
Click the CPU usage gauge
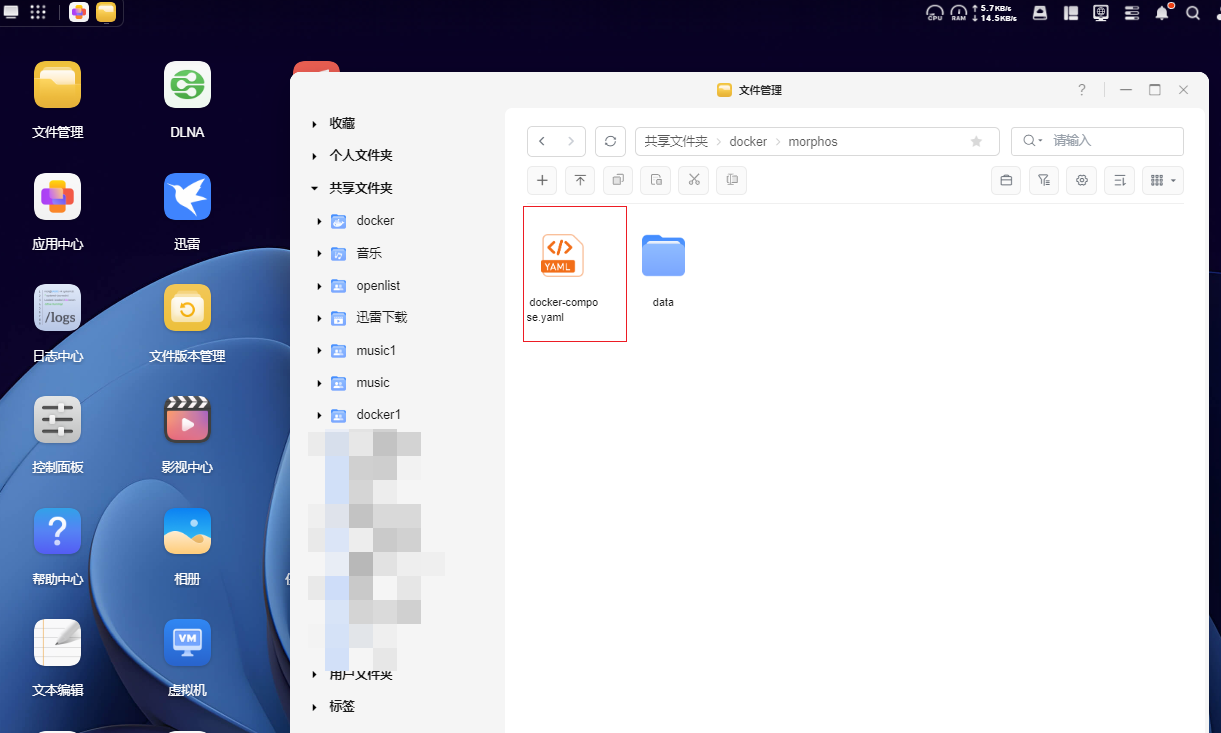(x=935, y=13)
